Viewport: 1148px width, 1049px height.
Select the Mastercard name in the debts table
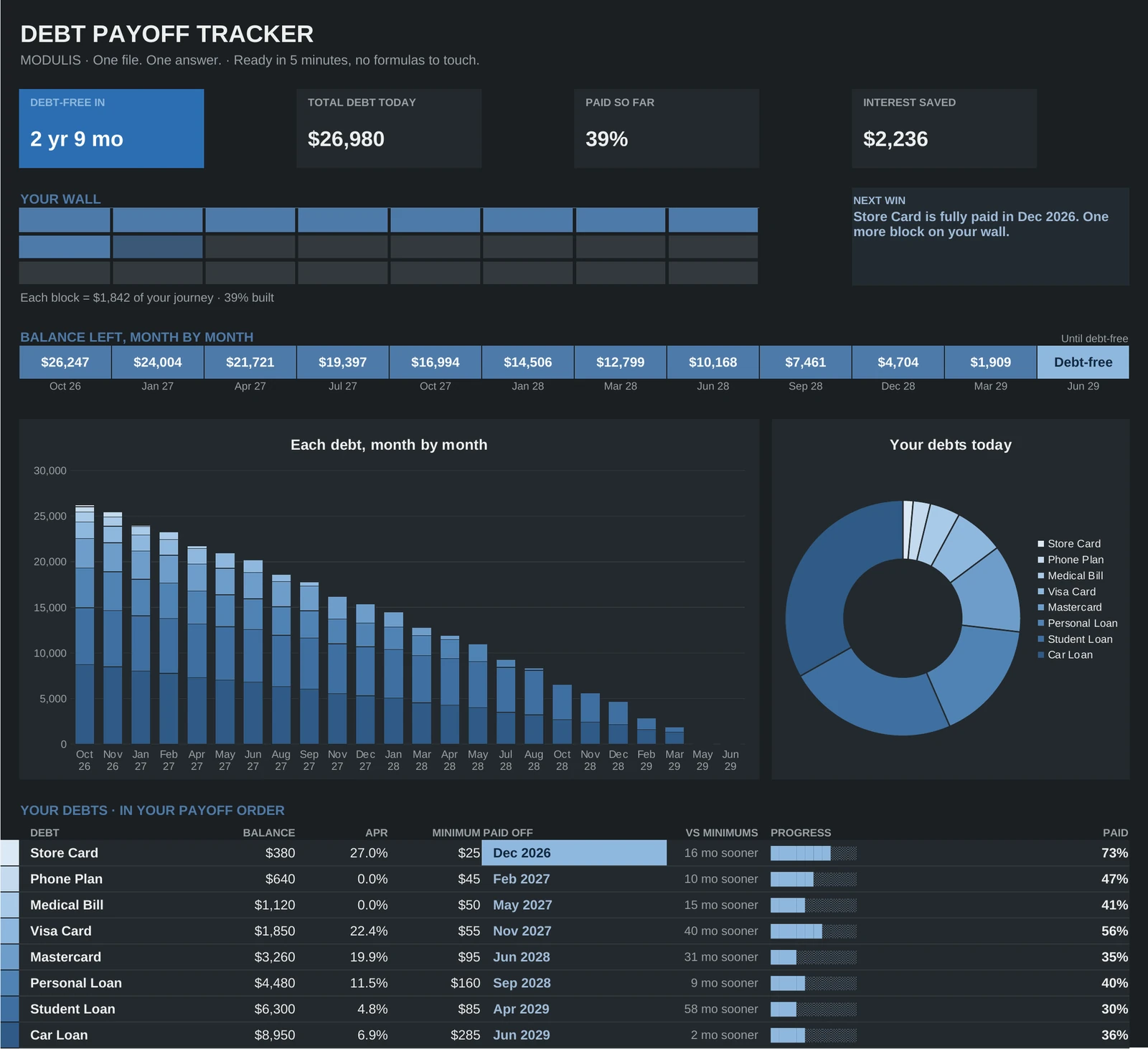pyautogui.click(x=65, y=957)
